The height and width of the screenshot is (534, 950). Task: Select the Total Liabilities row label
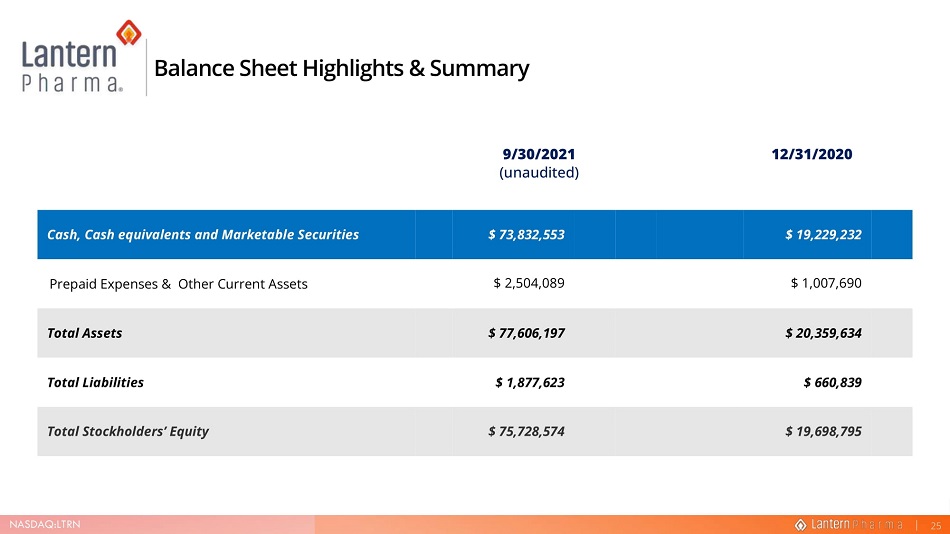tap(95, 382)
